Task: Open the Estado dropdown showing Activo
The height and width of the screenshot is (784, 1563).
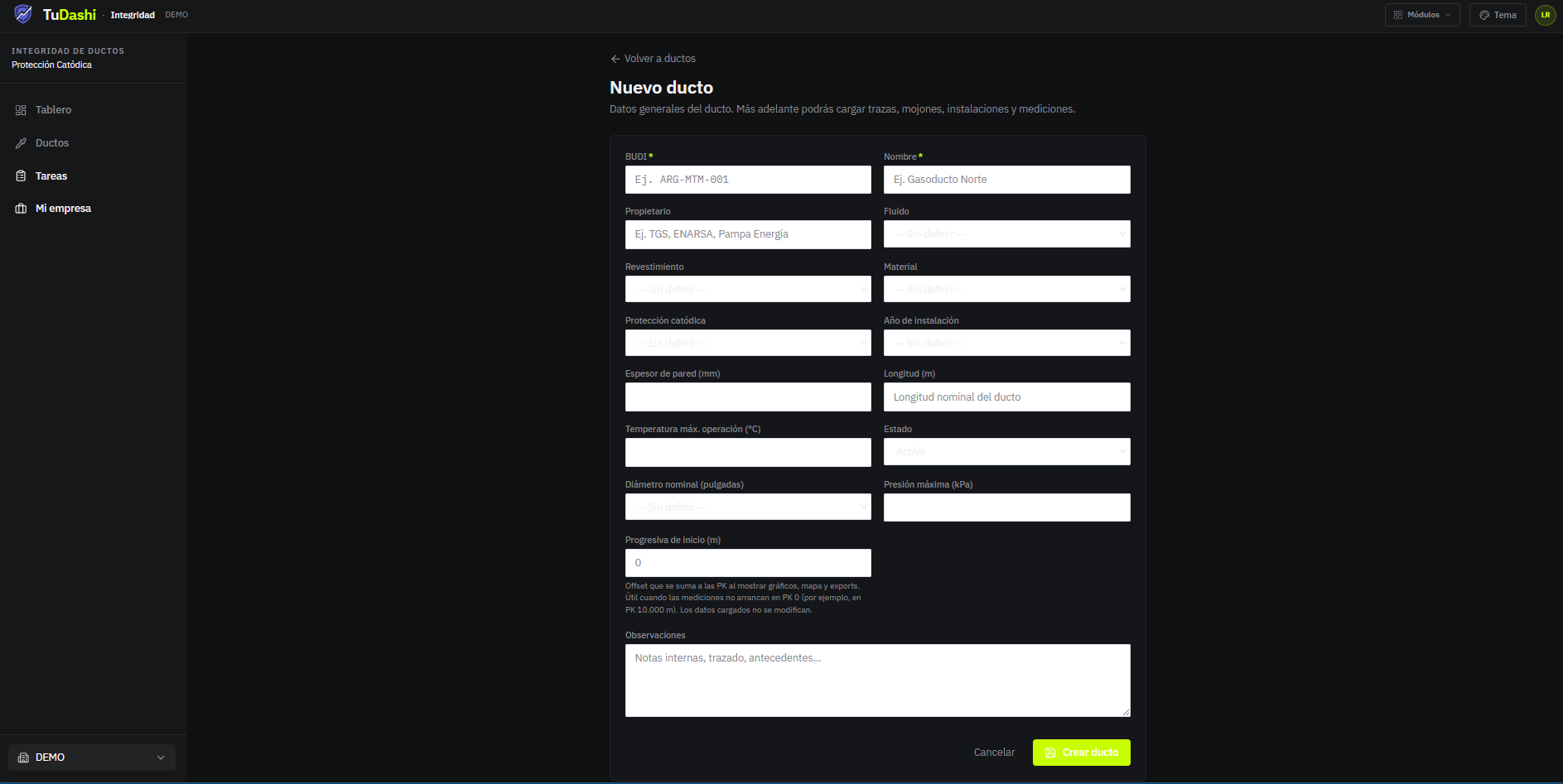Action: pyautogui.click(x=1006, y=452)
